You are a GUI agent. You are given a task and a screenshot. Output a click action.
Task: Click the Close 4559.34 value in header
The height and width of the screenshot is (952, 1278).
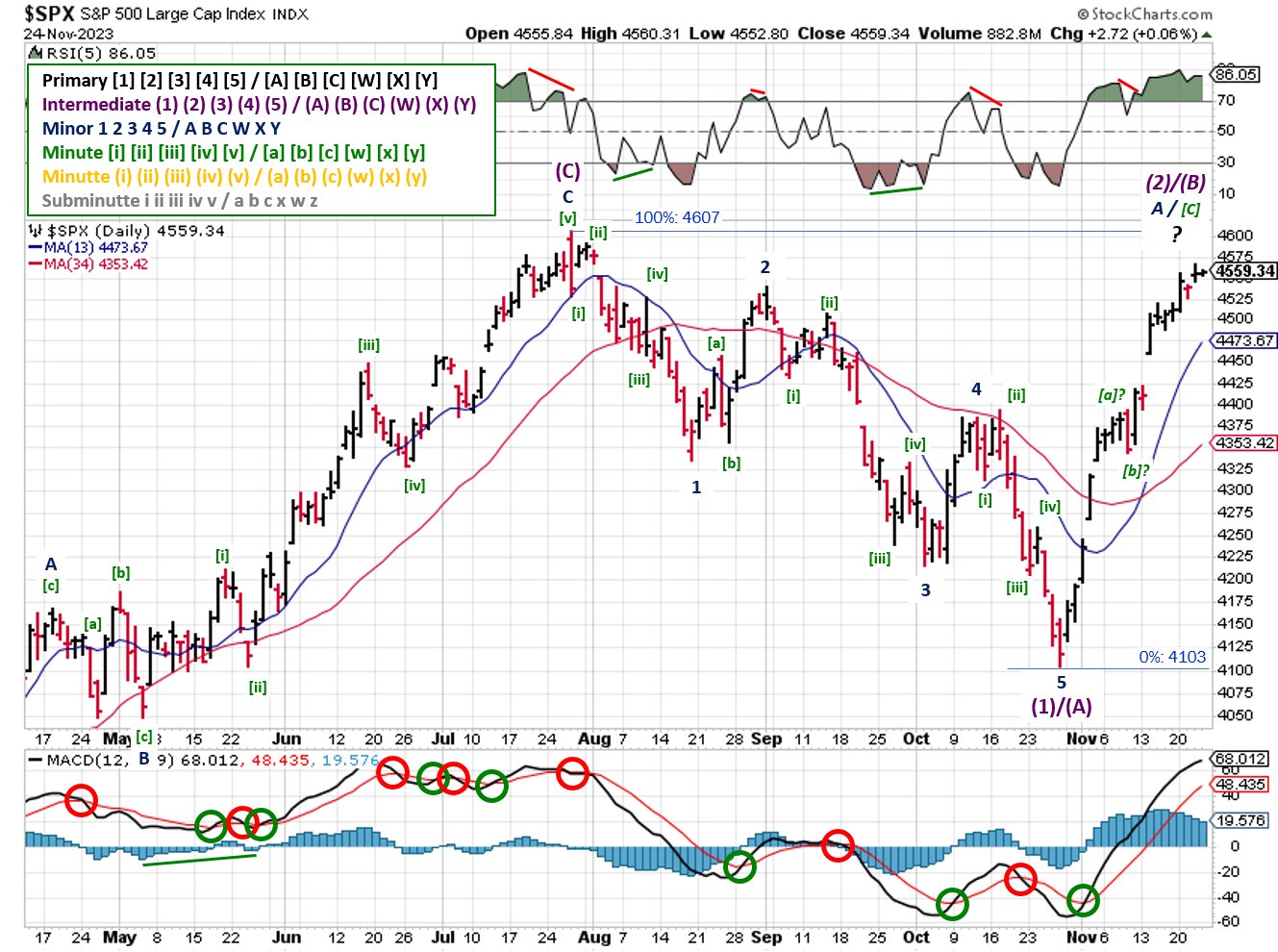(x=854, y=34)
